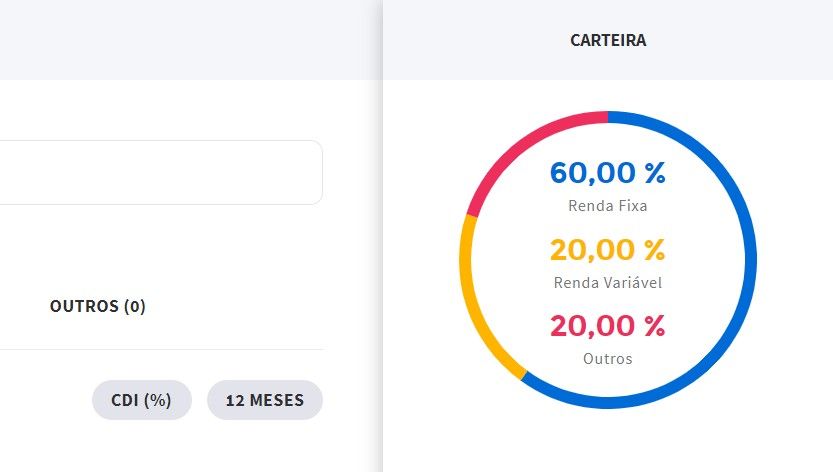Click the Renda Variável label
Image resolution: width=833 pixels, height=472 pixels.
(x=608, y=282)
